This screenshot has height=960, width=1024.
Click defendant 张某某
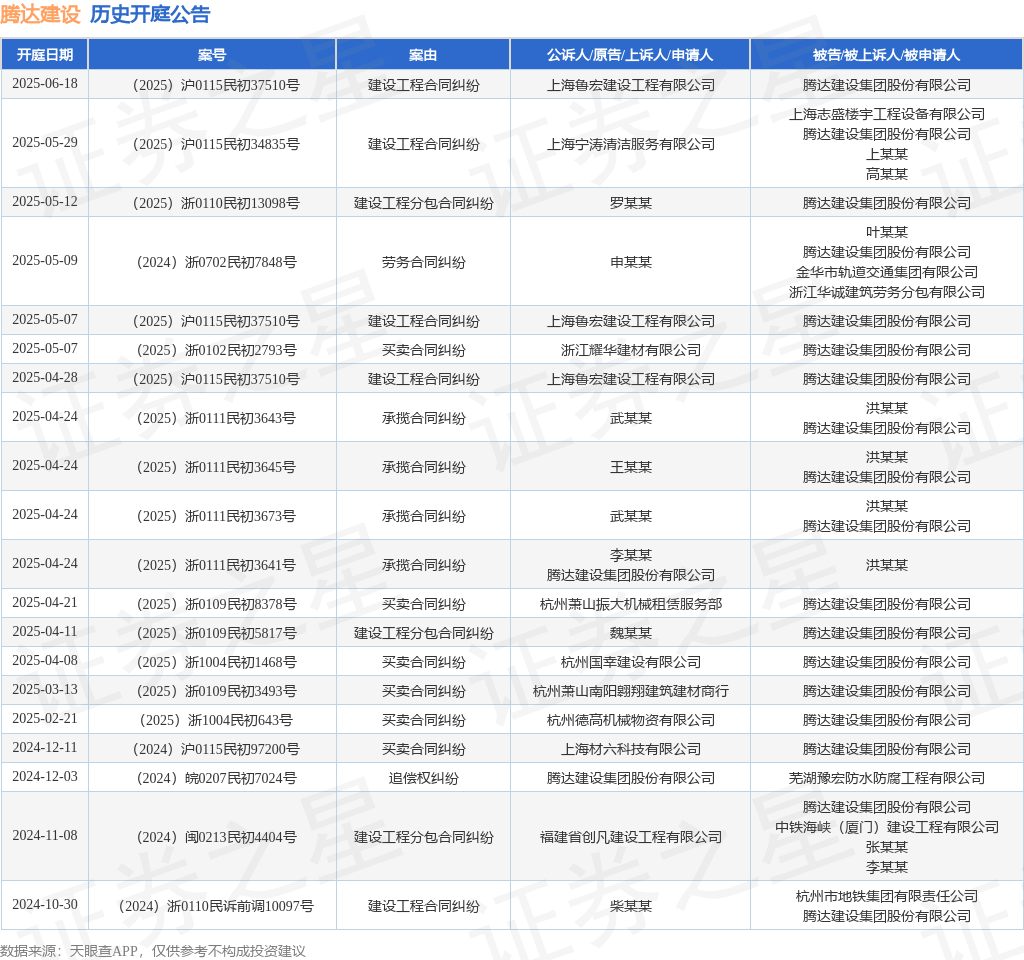887,847
